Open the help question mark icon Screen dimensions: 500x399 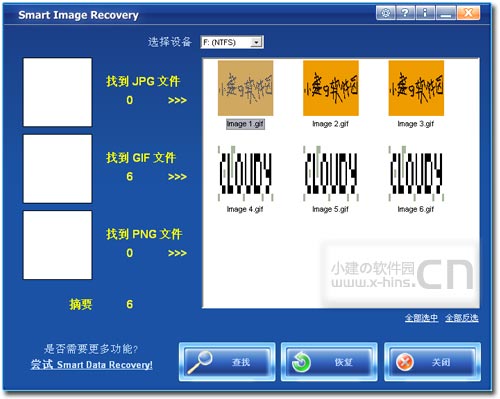pos(405,13)
